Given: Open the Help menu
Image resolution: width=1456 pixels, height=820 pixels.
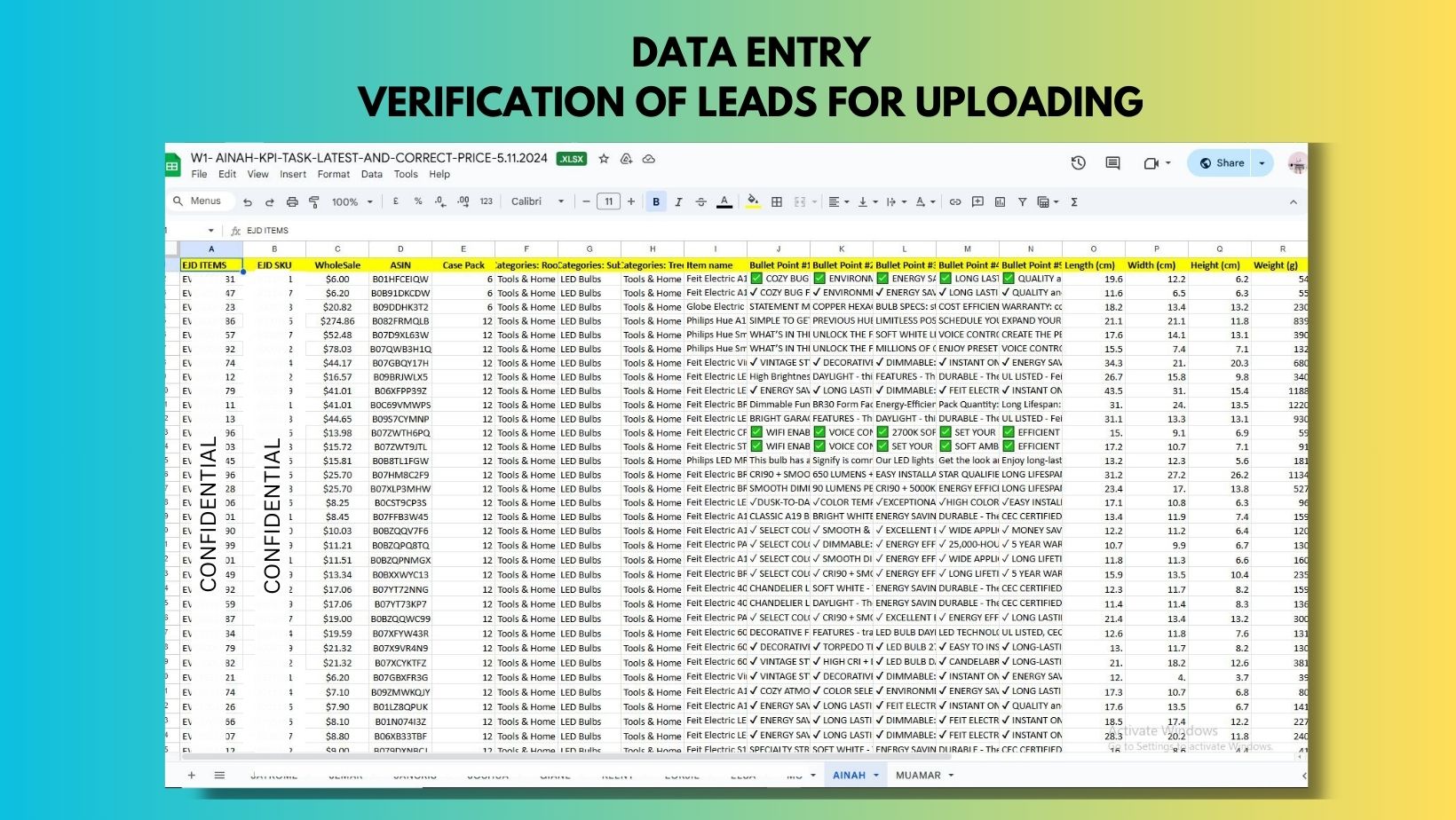Looking at the screenshot, I should 439,174.
